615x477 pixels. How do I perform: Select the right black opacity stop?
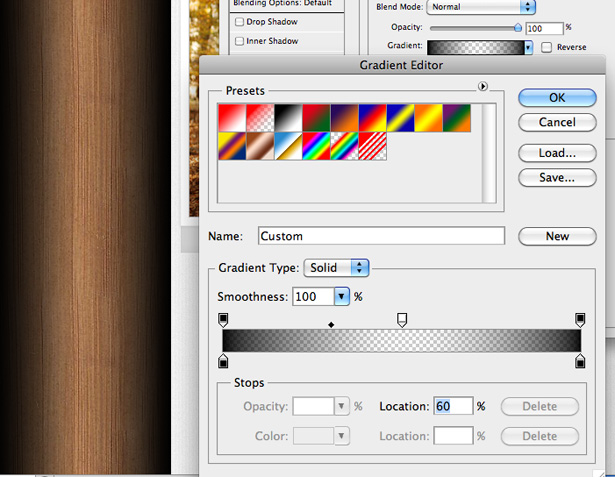[x=580, y=320]
